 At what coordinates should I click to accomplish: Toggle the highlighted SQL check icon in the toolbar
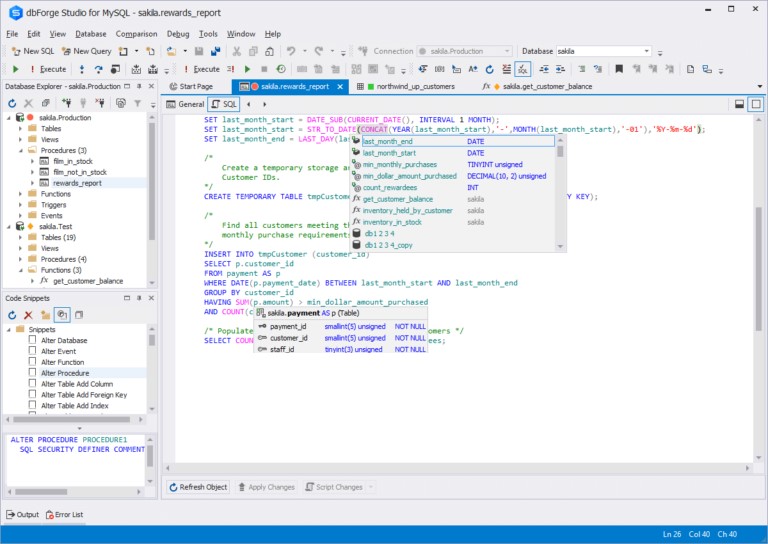(x=523, y=69)
